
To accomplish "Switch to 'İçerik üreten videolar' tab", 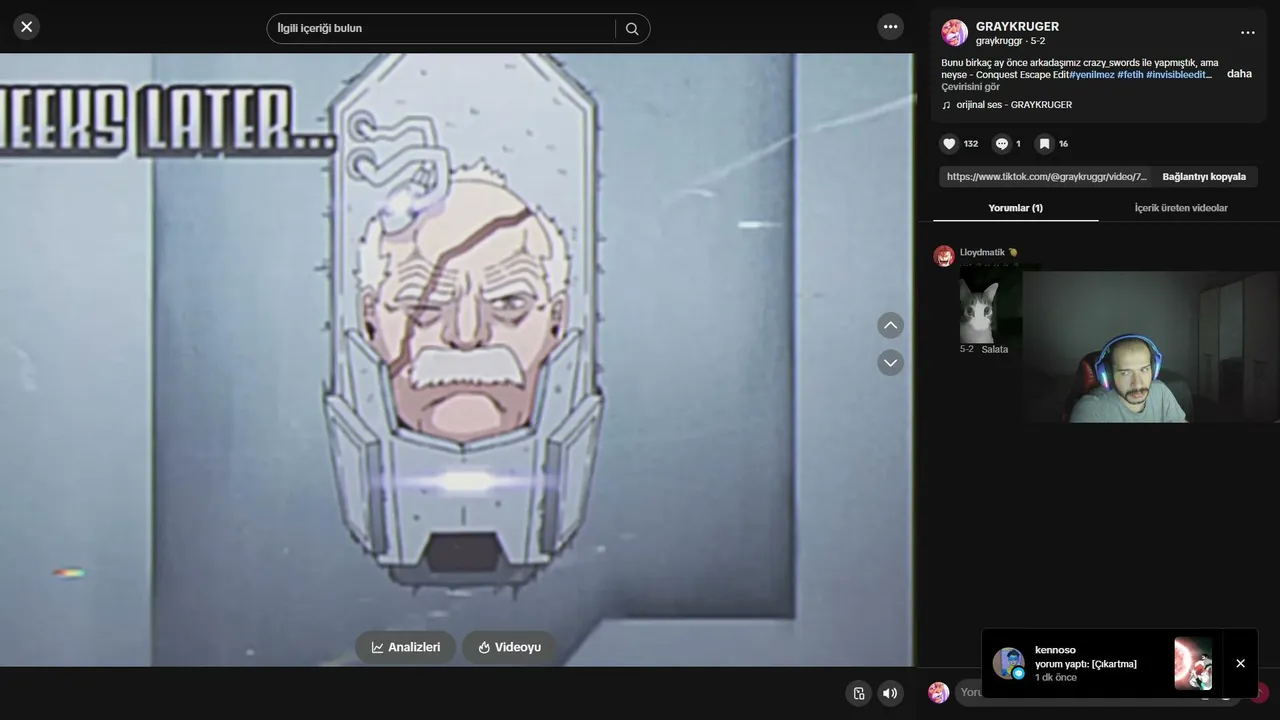I will click(x=1181, y=208).
